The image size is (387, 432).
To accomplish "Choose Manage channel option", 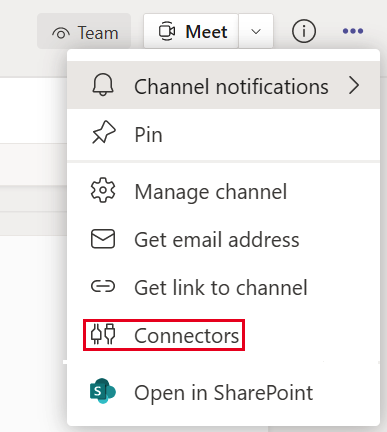I will click(223, 191).
